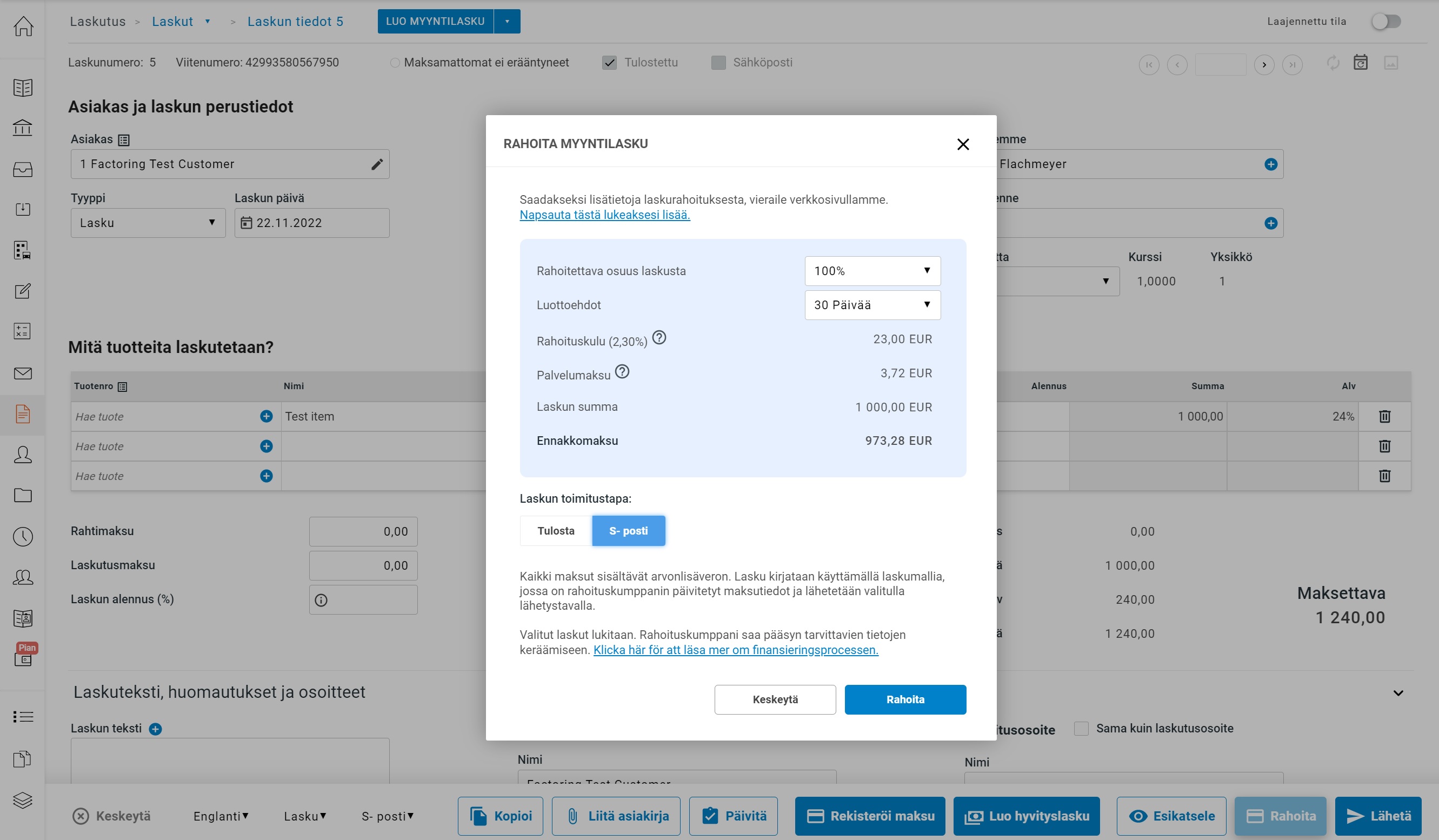The width and height of the screenshot is (1439, 840).
Task: Click plus icon next to Laskun teksti
Action: 155,729
